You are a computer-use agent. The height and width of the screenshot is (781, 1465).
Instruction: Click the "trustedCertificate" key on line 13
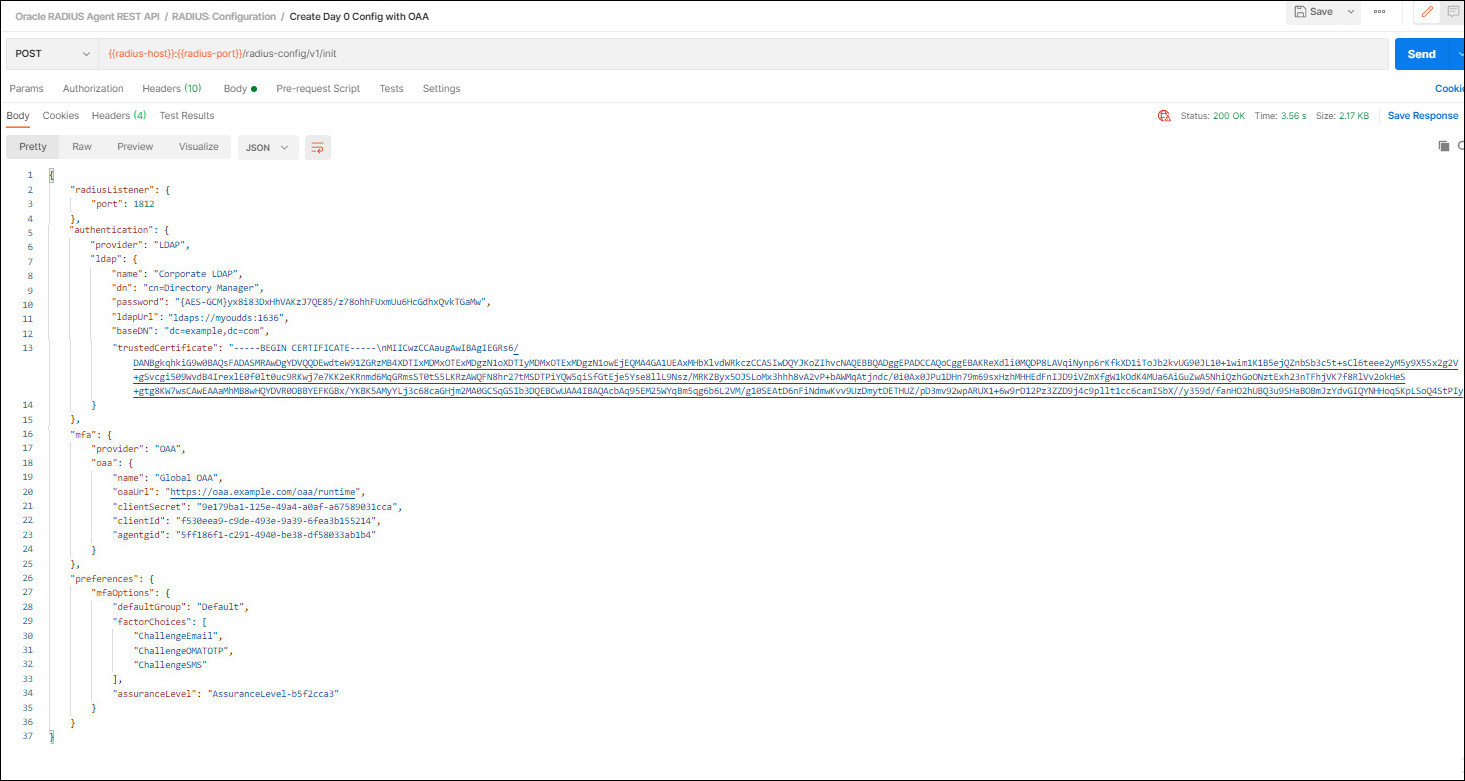pos(165,347)
